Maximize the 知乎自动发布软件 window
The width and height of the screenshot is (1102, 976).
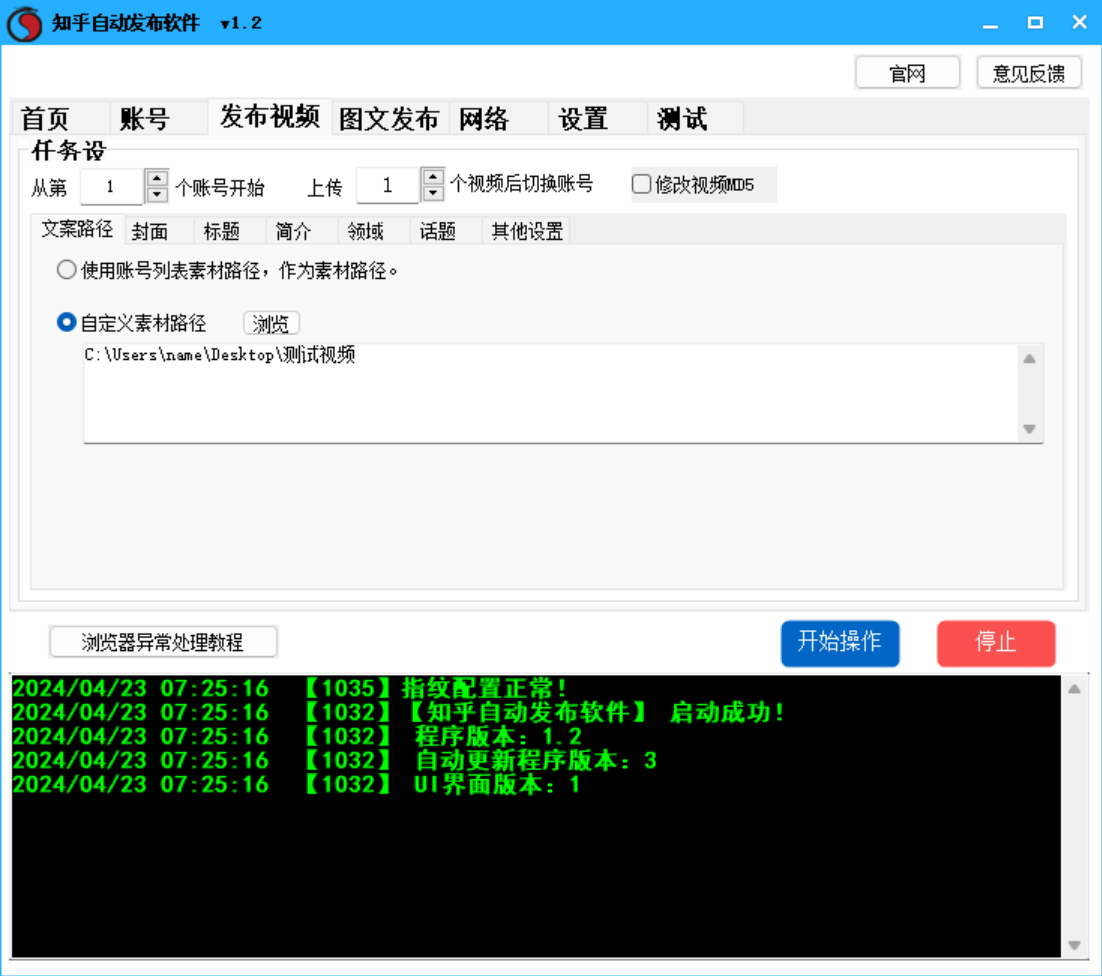click(1035, 23)
